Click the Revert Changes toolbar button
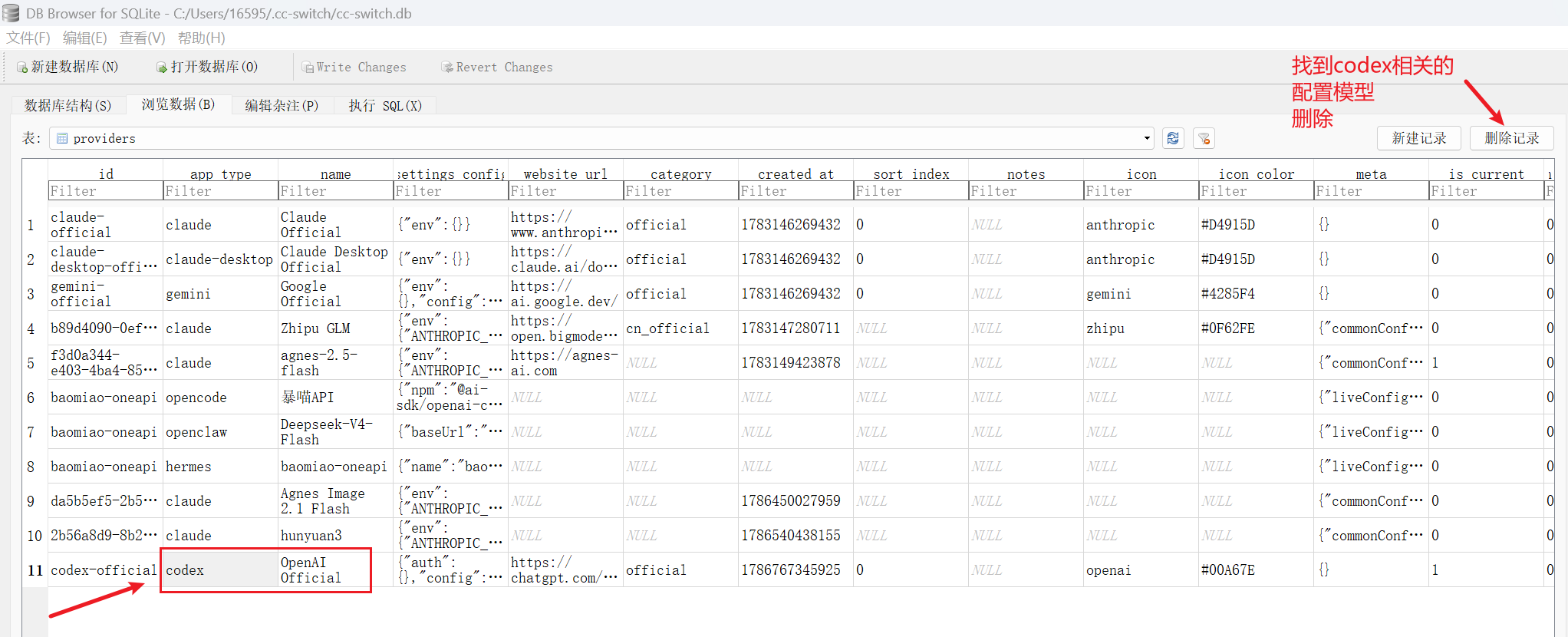This screenshot has height=637, width=1568. (497, 67)
